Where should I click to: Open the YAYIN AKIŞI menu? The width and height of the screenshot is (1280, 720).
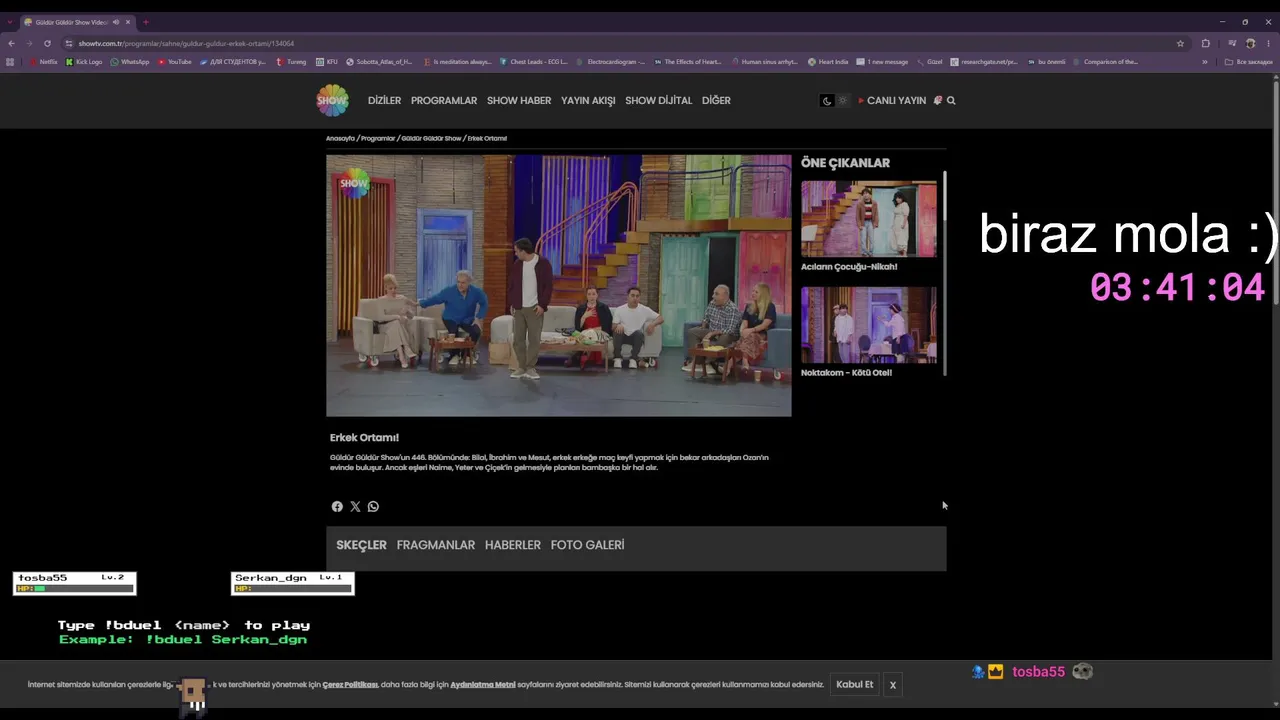click(588, 100)
